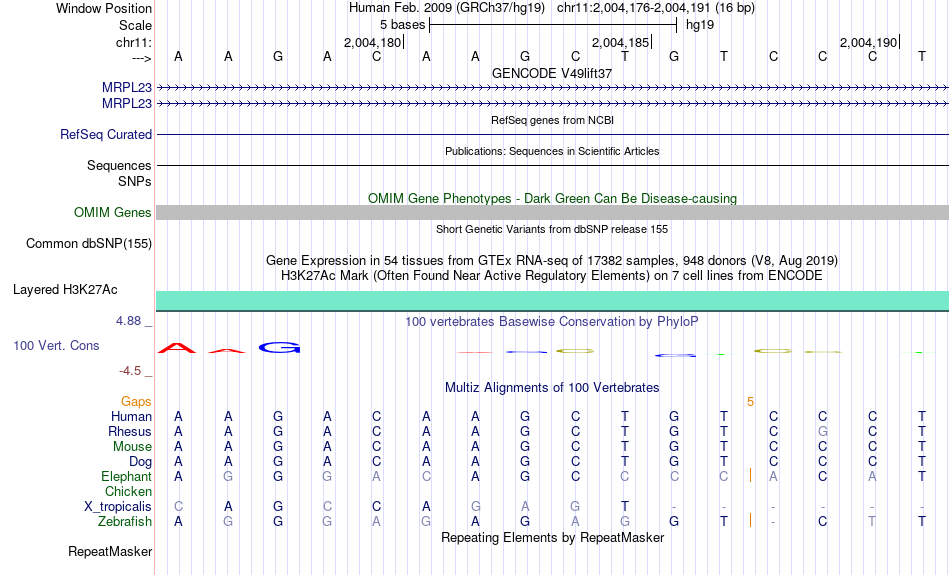Click the GTEx Gene Expression title

click(x=552, y=261)
